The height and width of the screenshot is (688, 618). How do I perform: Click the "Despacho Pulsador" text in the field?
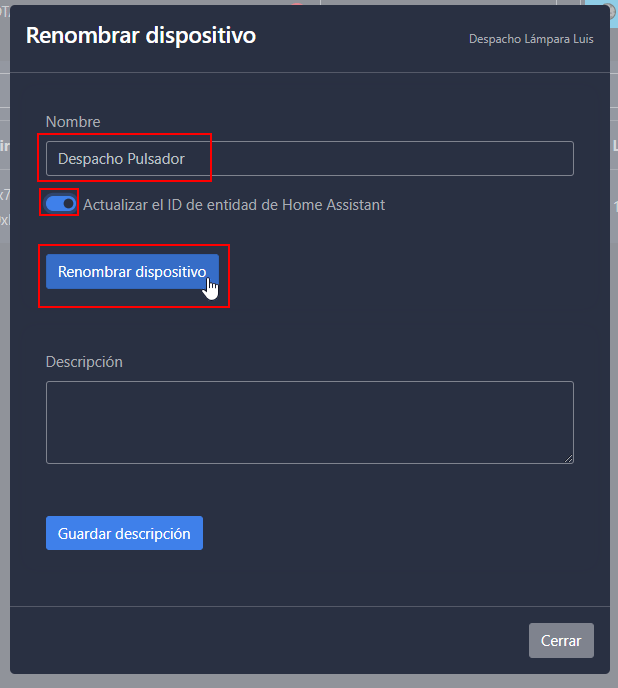pos(121,159)
